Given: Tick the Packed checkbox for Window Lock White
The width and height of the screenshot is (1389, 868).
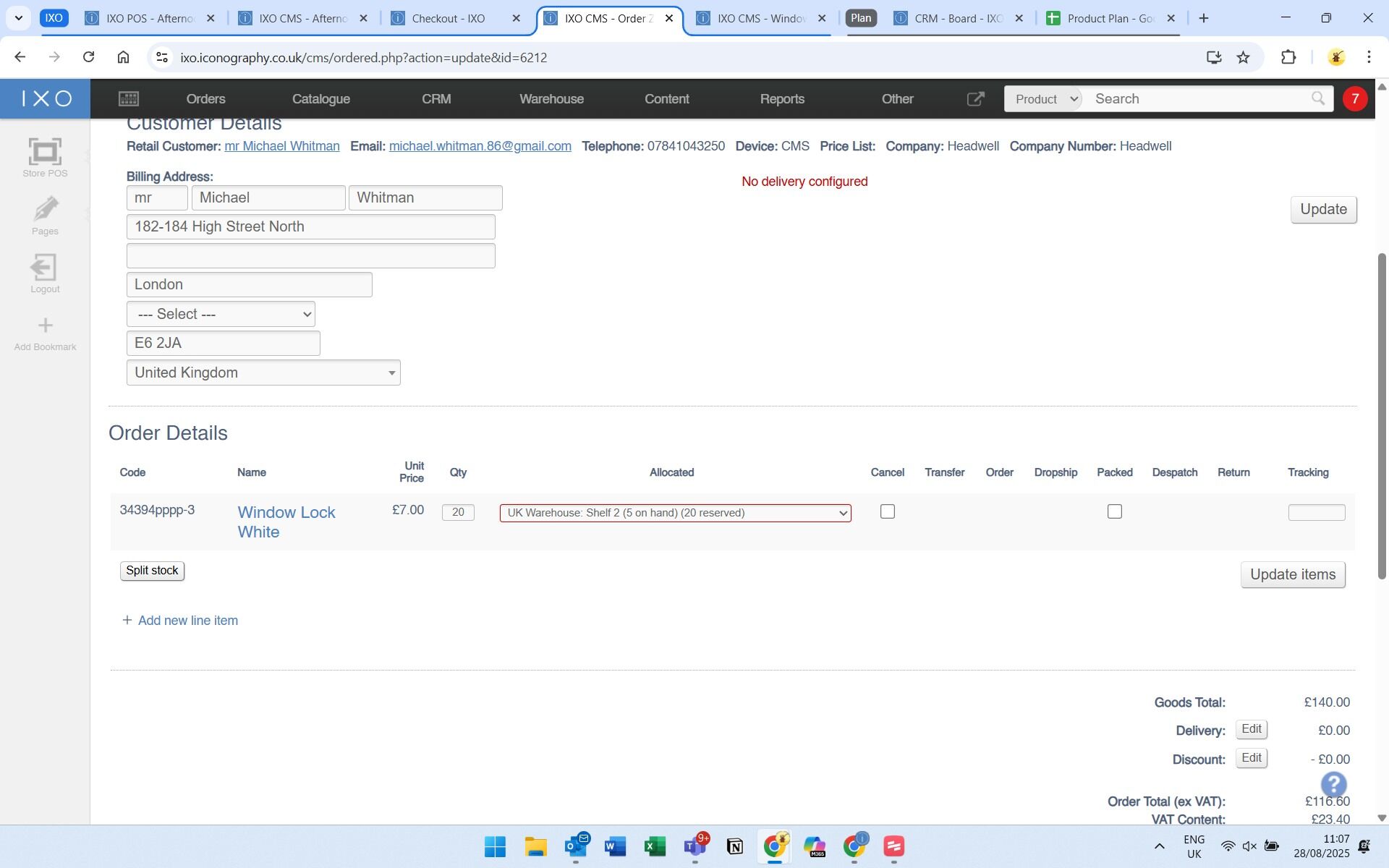Looking at the screenshot, I should tap(1115, 512).
